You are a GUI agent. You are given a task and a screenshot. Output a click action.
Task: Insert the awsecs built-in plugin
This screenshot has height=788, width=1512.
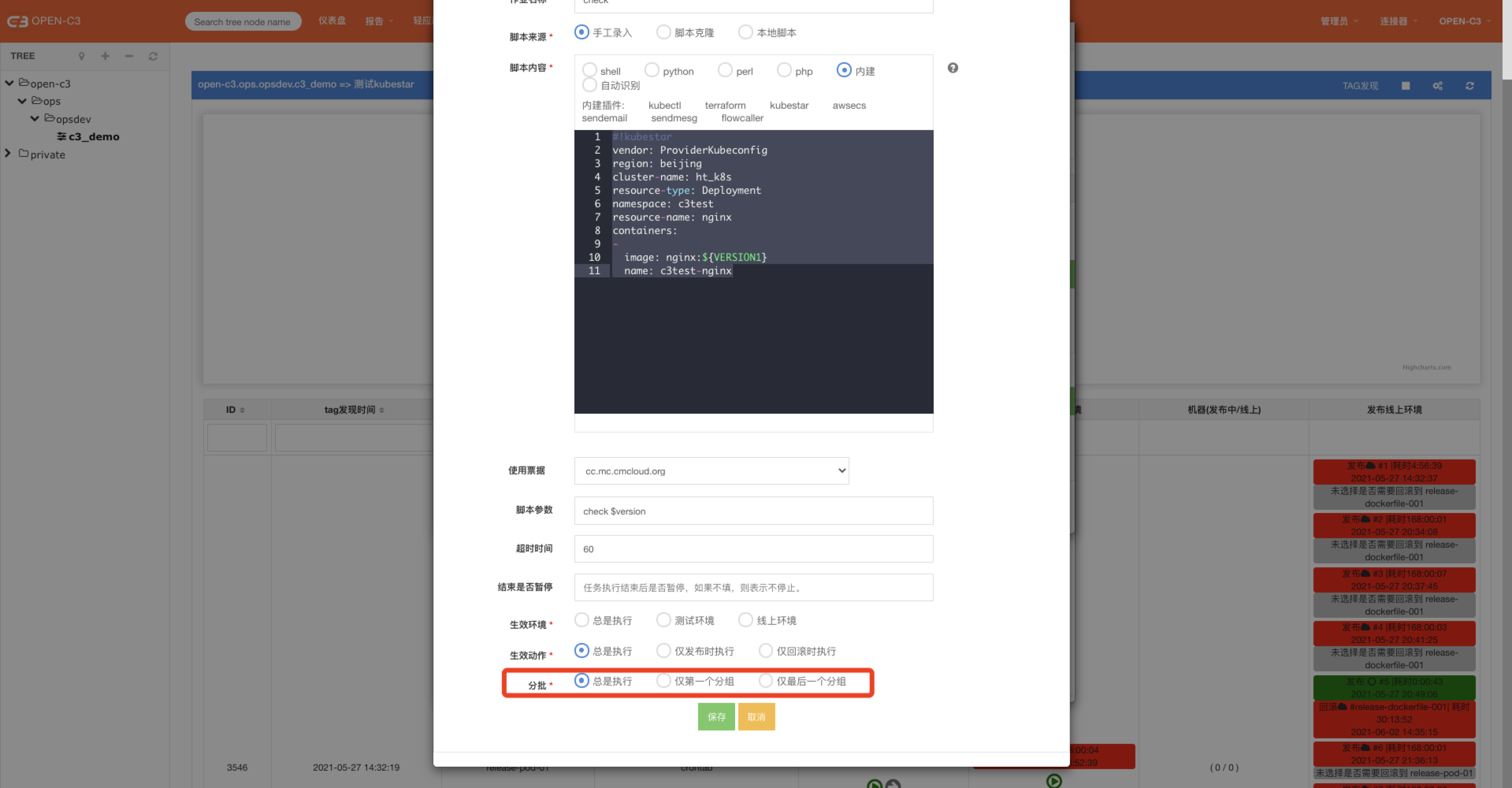coord(849,106)
